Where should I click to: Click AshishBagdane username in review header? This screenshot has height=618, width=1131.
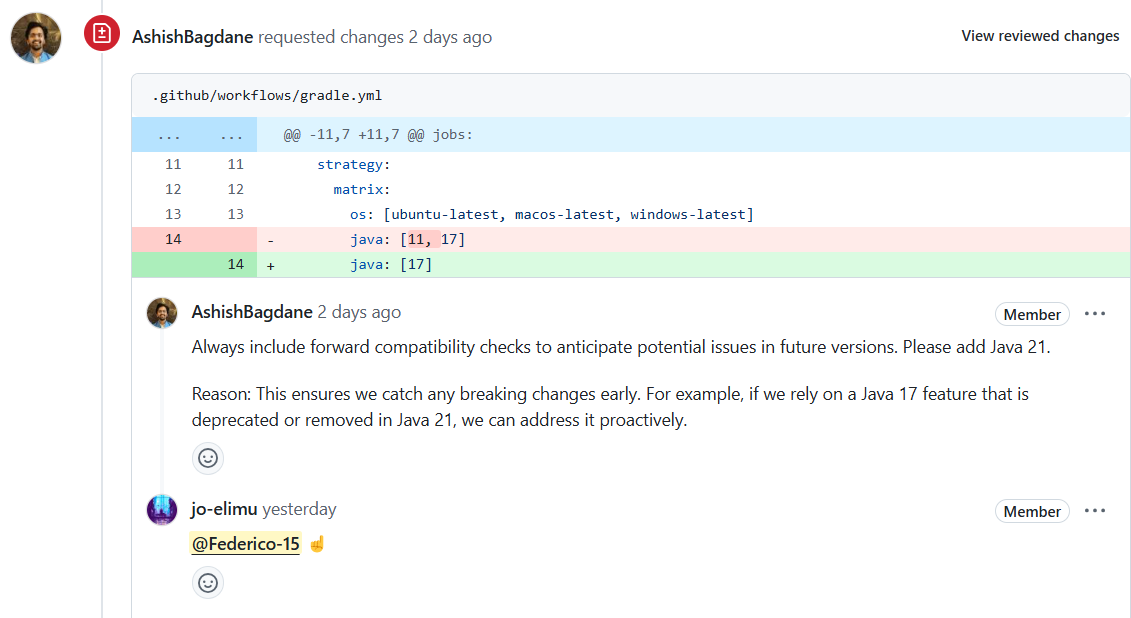coord(193,37)
